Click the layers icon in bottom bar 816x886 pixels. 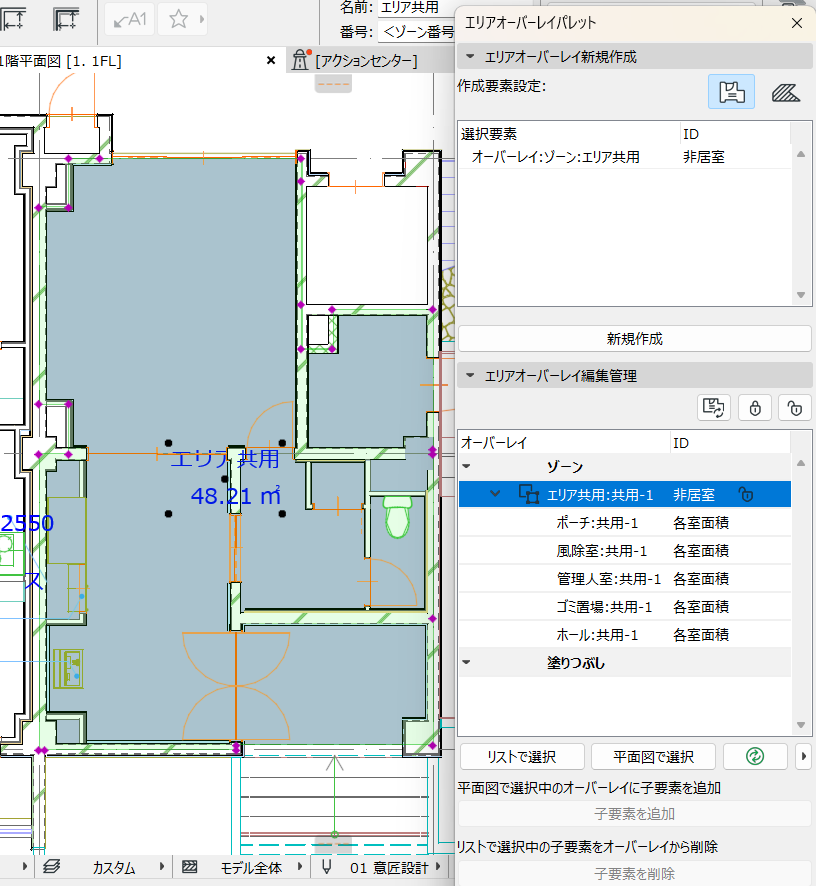[51, 866]
